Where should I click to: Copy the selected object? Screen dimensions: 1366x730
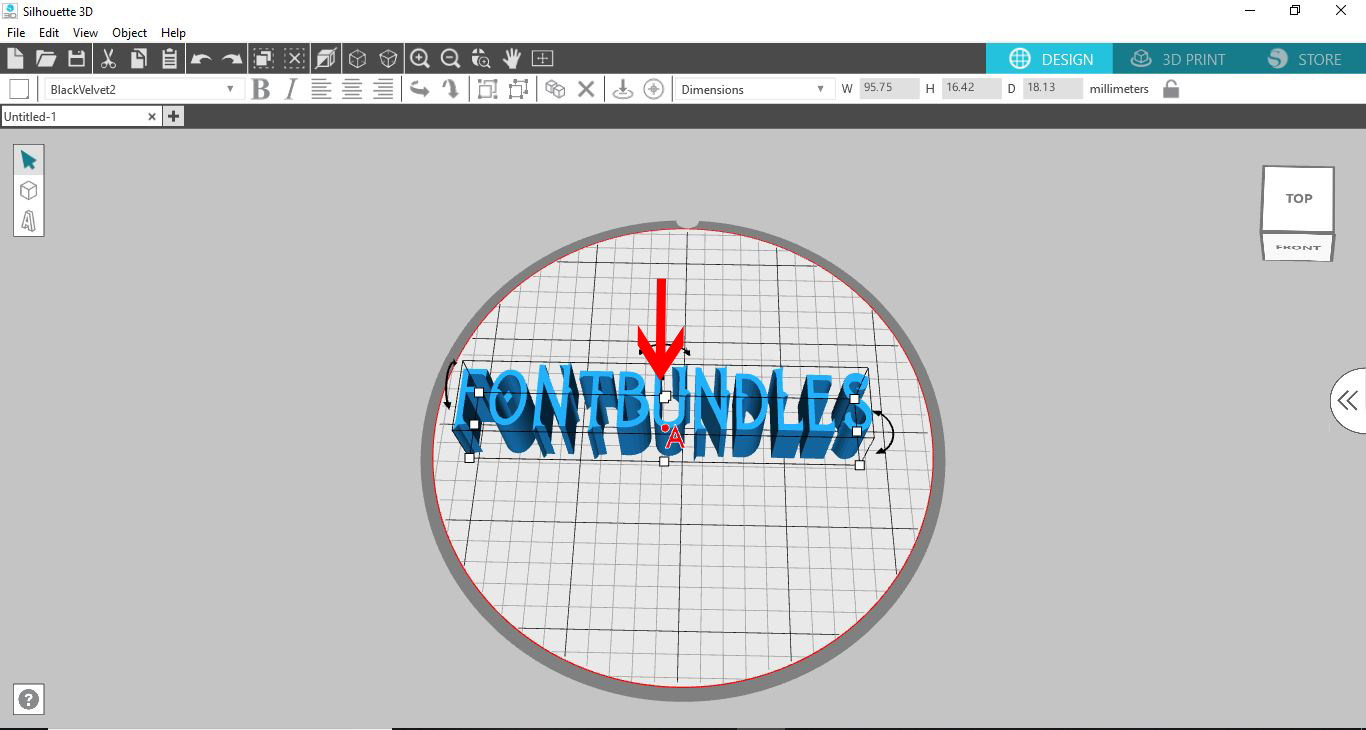pyautogui.click(x=138, y=58)
